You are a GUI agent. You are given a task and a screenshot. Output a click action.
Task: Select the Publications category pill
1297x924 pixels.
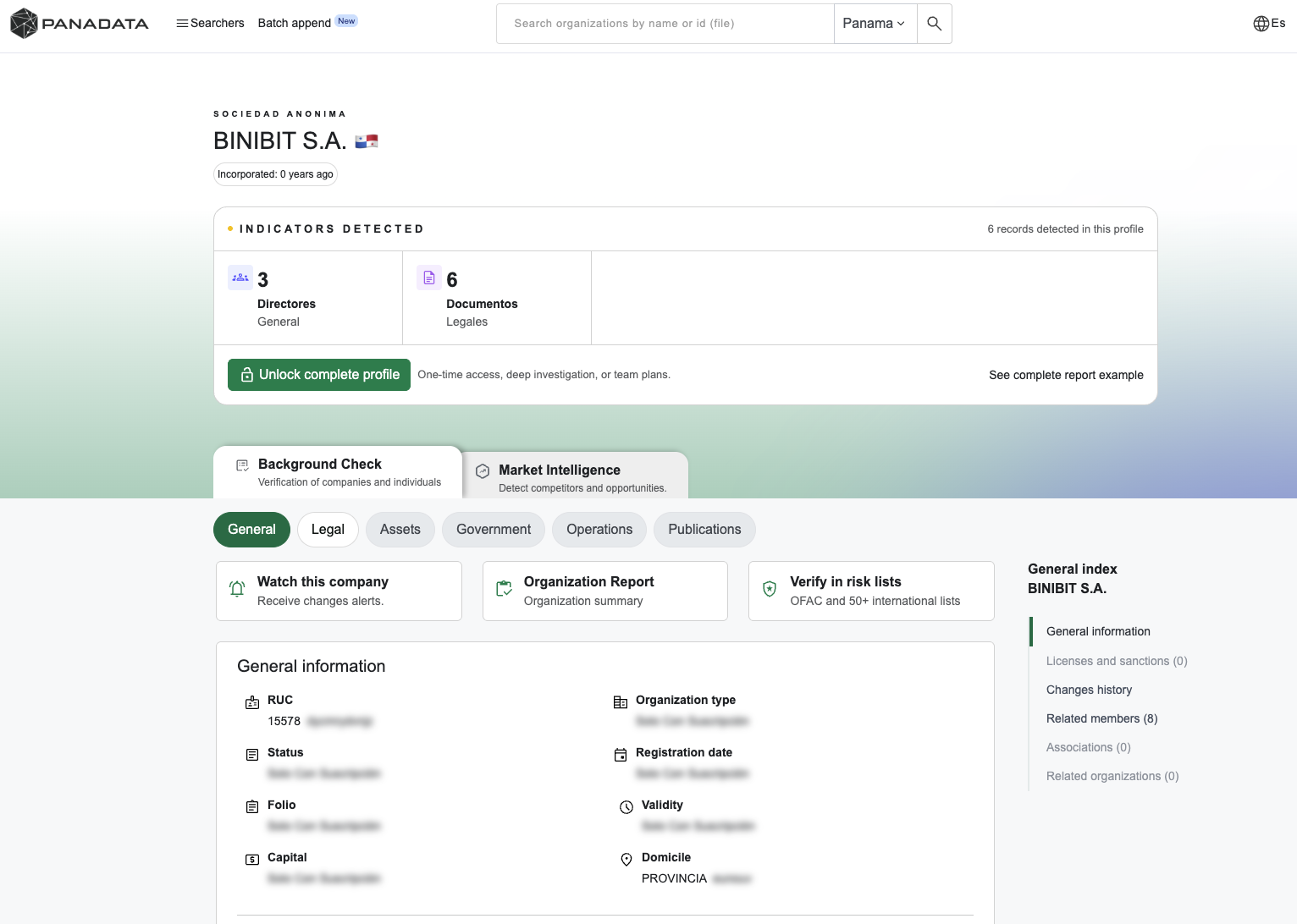704,530
